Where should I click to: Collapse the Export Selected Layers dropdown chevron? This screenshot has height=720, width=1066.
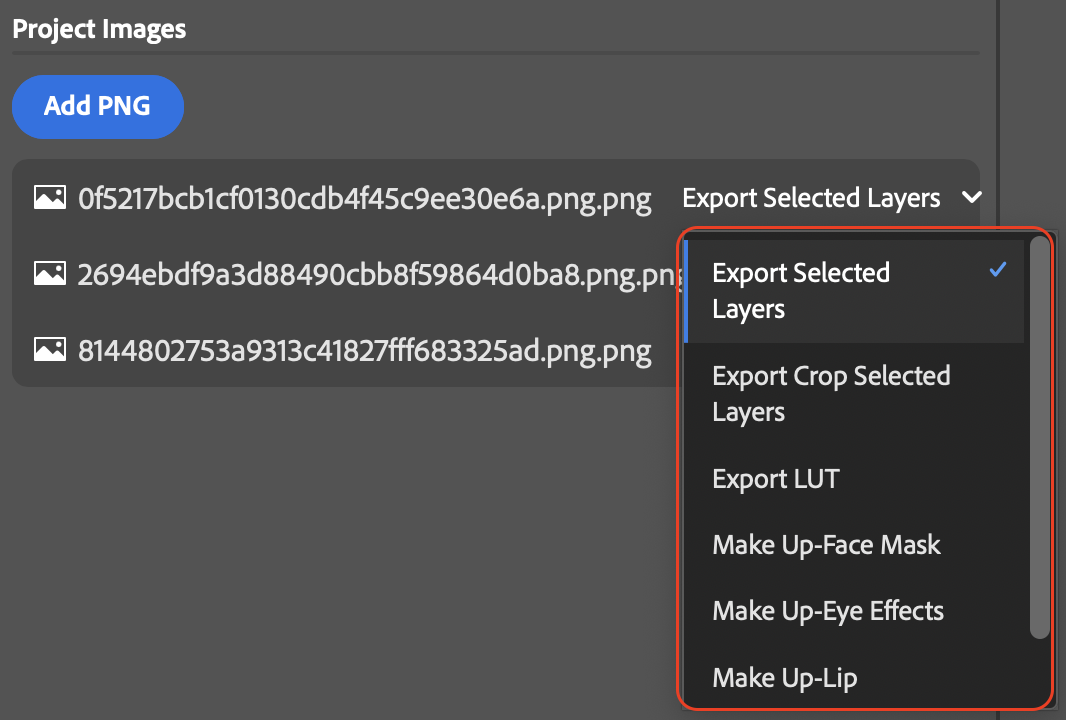pos(972,197)
